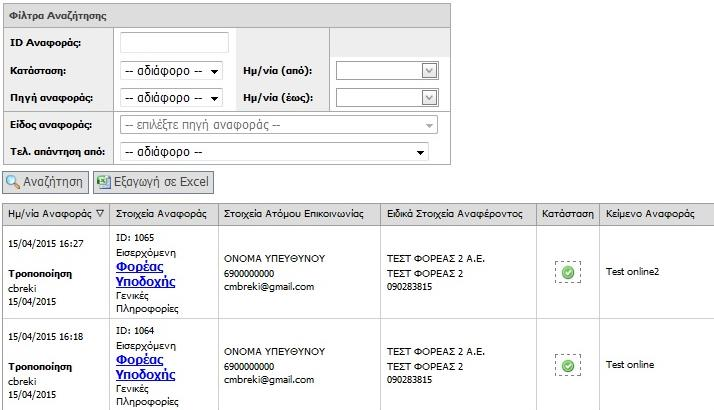This screenshot has width=714, height=410.
Task: Click the green status icon for report 1065
Action: pyautogui.click(x=568, y=272)
